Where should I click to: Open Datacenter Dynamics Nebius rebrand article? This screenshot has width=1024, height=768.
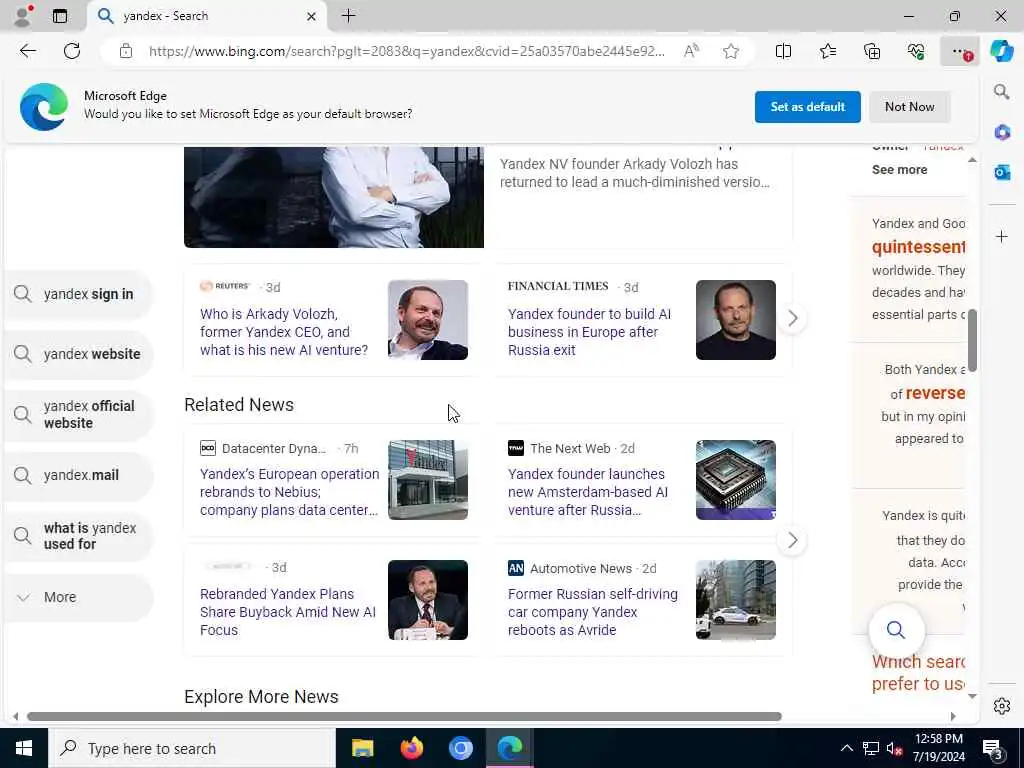click(x=289, y=492)
